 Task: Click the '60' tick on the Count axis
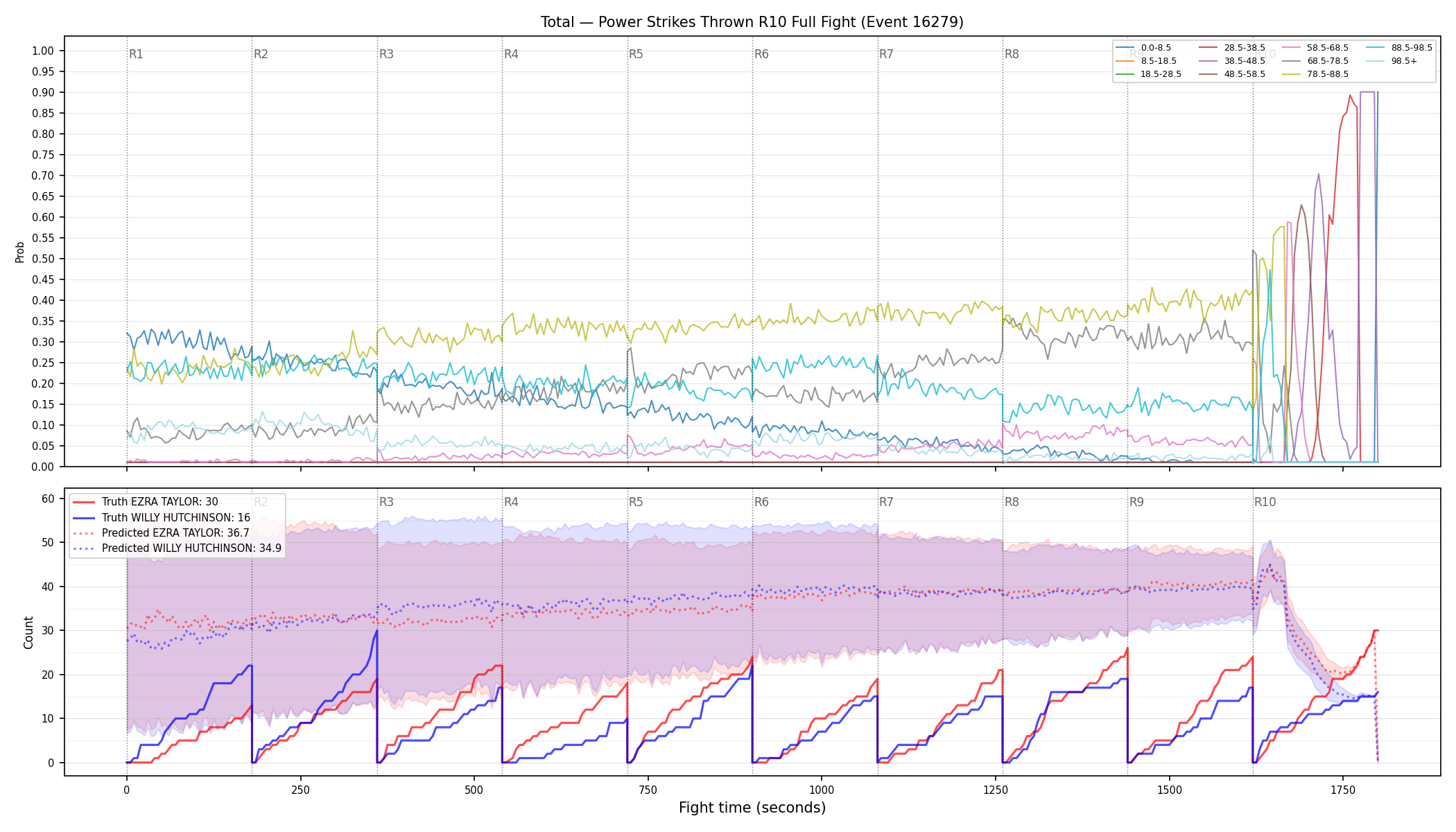(48, 499)
